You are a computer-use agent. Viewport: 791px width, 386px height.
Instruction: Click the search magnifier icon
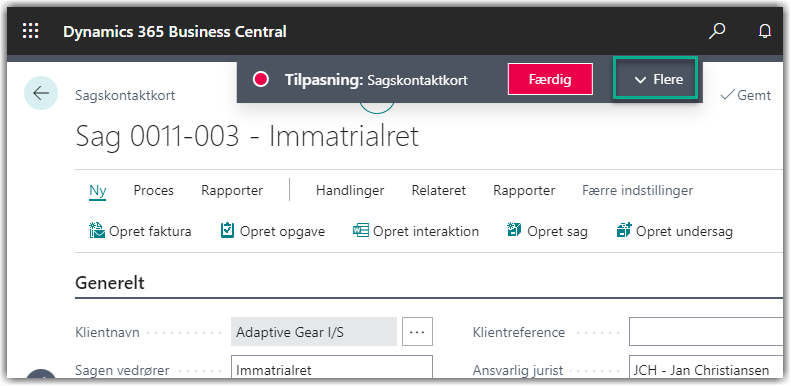pos(716,31)
